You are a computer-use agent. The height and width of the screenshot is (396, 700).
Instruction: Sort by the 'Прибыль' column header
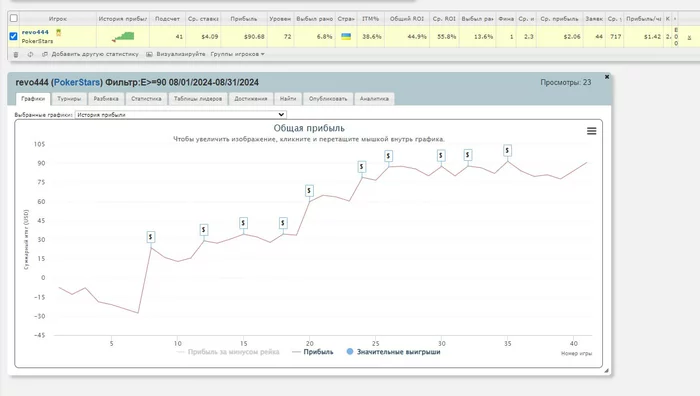(x=244, y=19)
